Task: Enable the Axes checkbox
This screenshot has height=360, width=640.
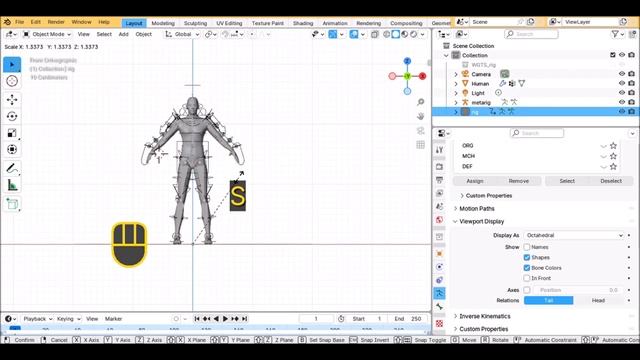Action: [x=527, y=290]
